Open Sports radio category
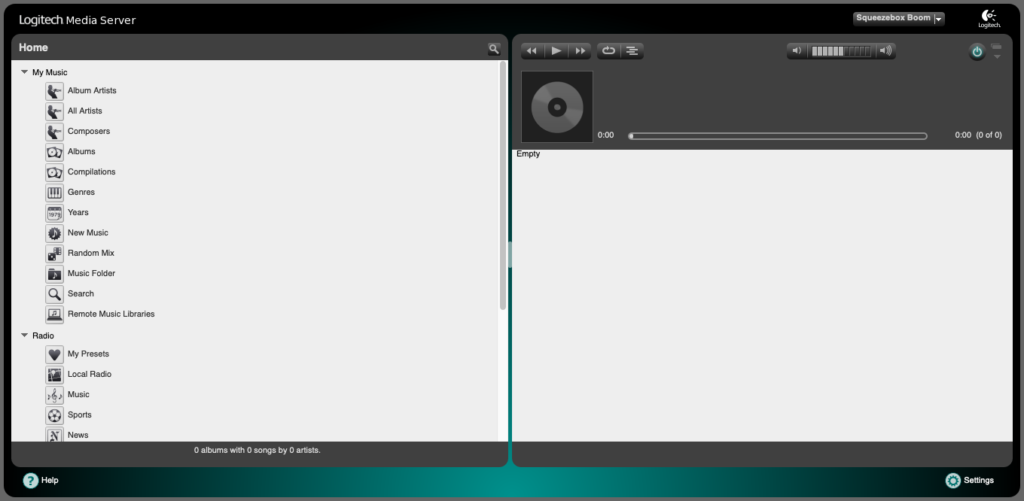The width and height of the screenshot is (1024, 501). tap(79, 415)
